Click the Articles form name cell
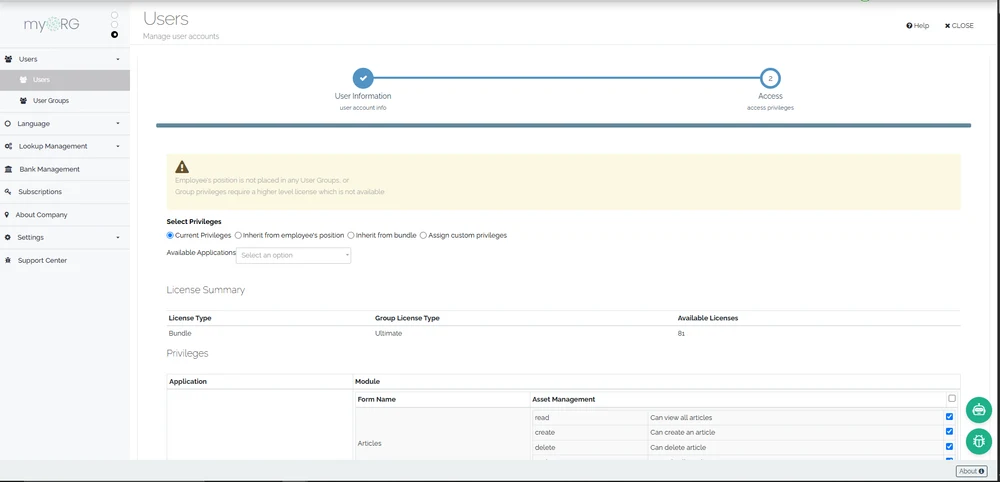This screenshot has height=482, width=1000. point(370,443)
